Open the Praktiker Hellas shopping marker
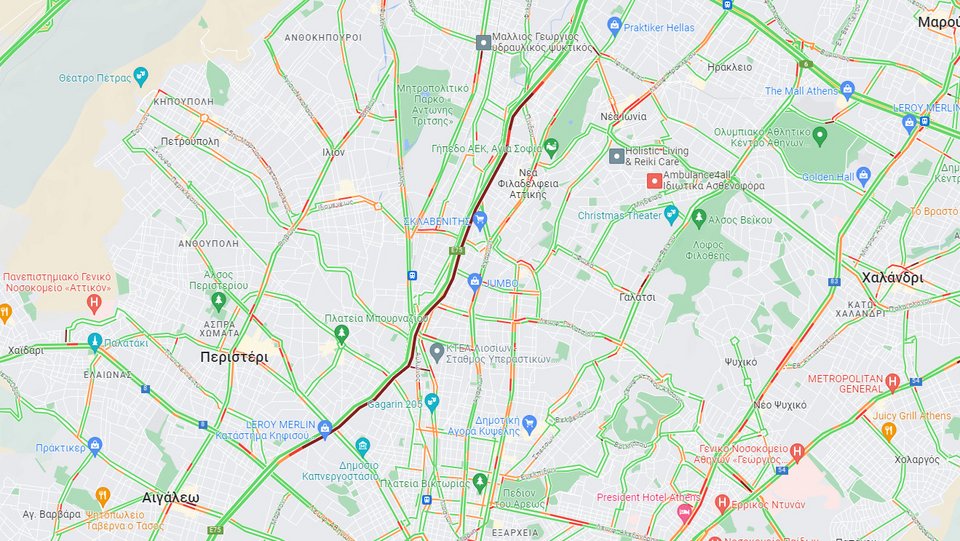 [614, 26]
